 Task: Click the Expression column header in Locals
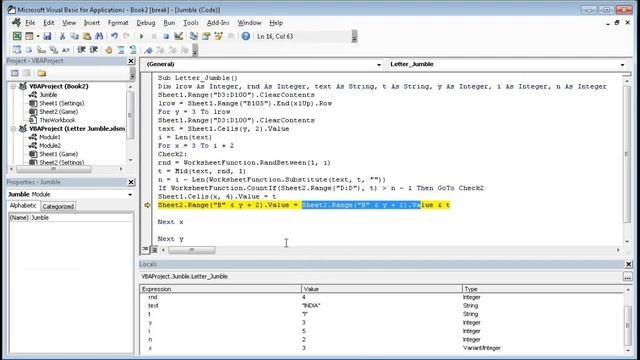(220, 289)
